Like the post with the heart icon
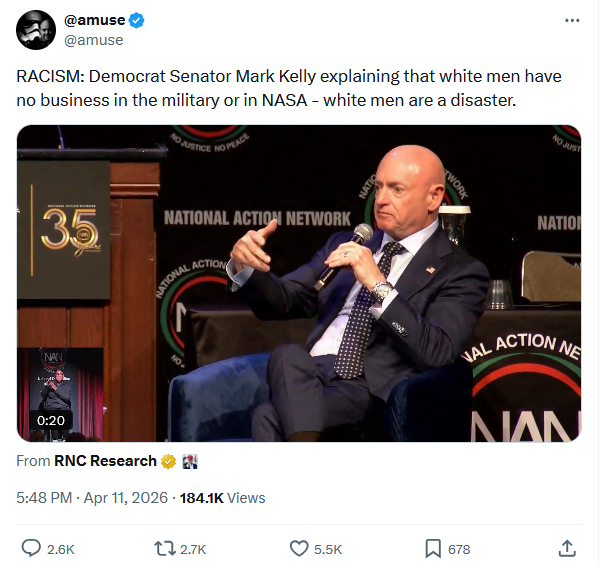The height and width of the screenshot is (566, 604). 299,548
